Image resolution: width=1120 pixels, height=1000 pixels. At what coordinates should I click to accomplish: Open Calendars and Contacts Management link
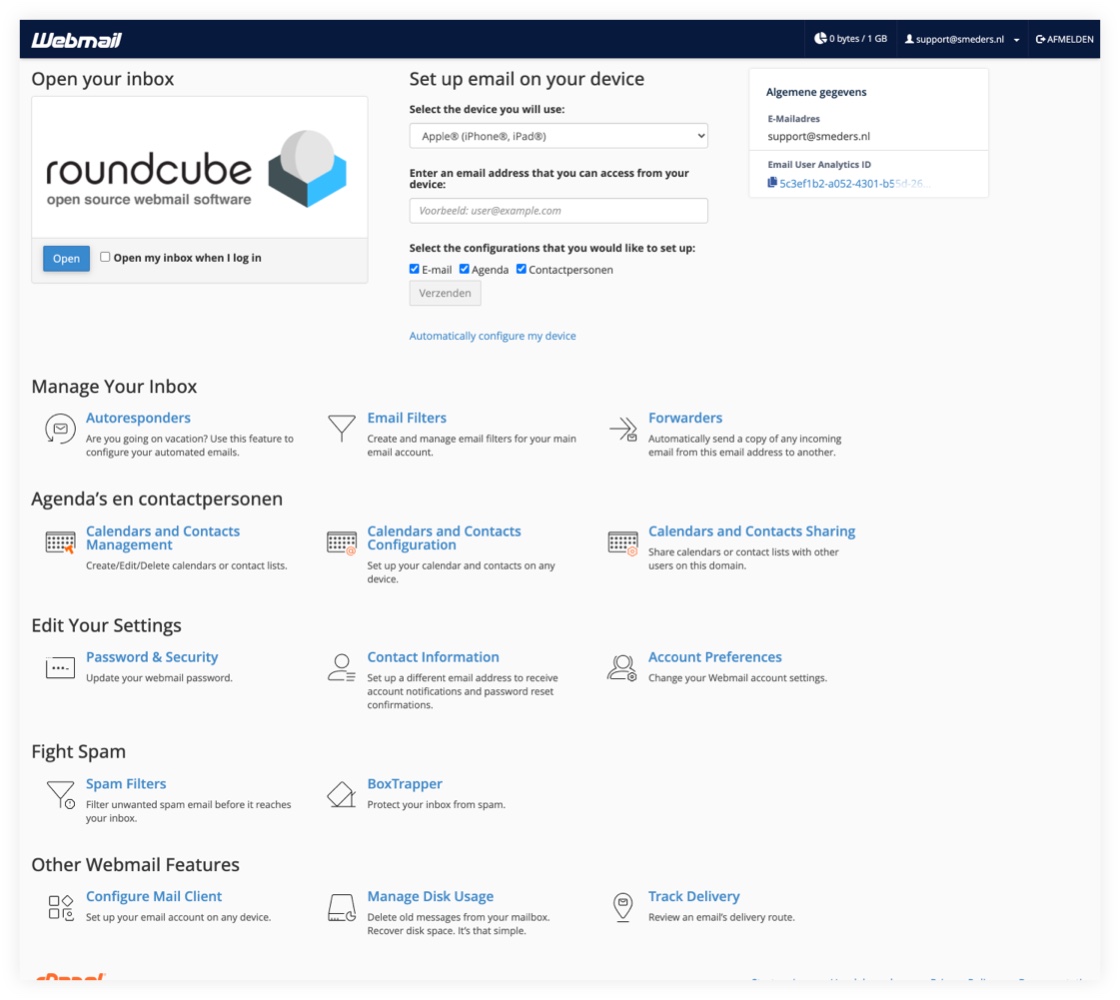point(163,538)
